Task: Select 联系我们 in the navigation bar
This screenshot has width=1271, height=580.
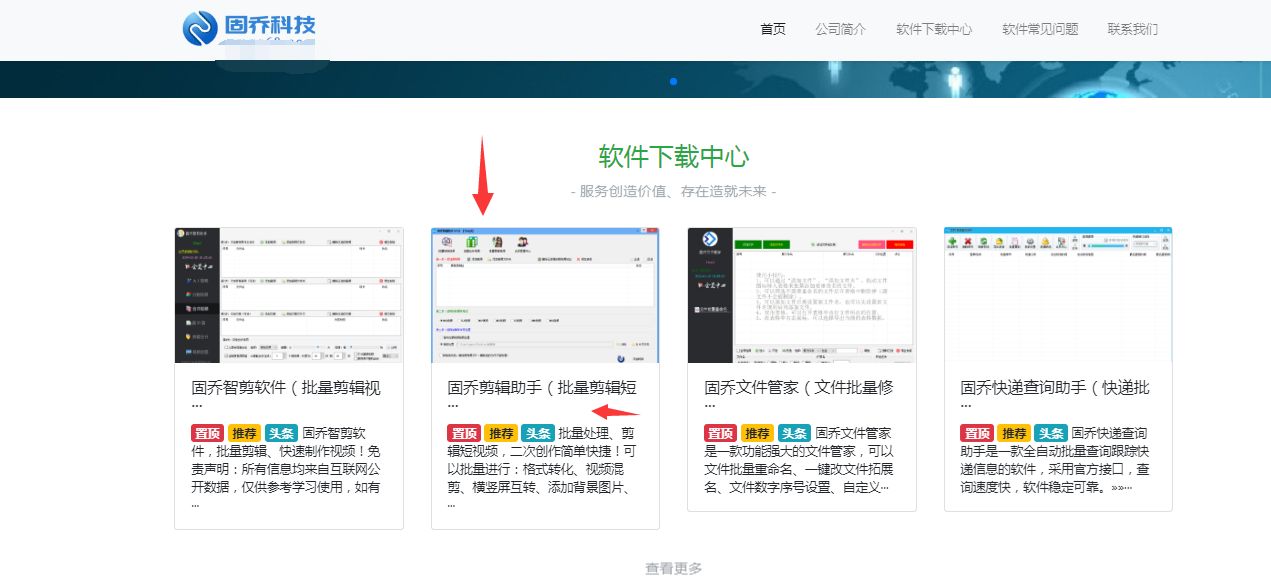Action: pos(1133,29)
